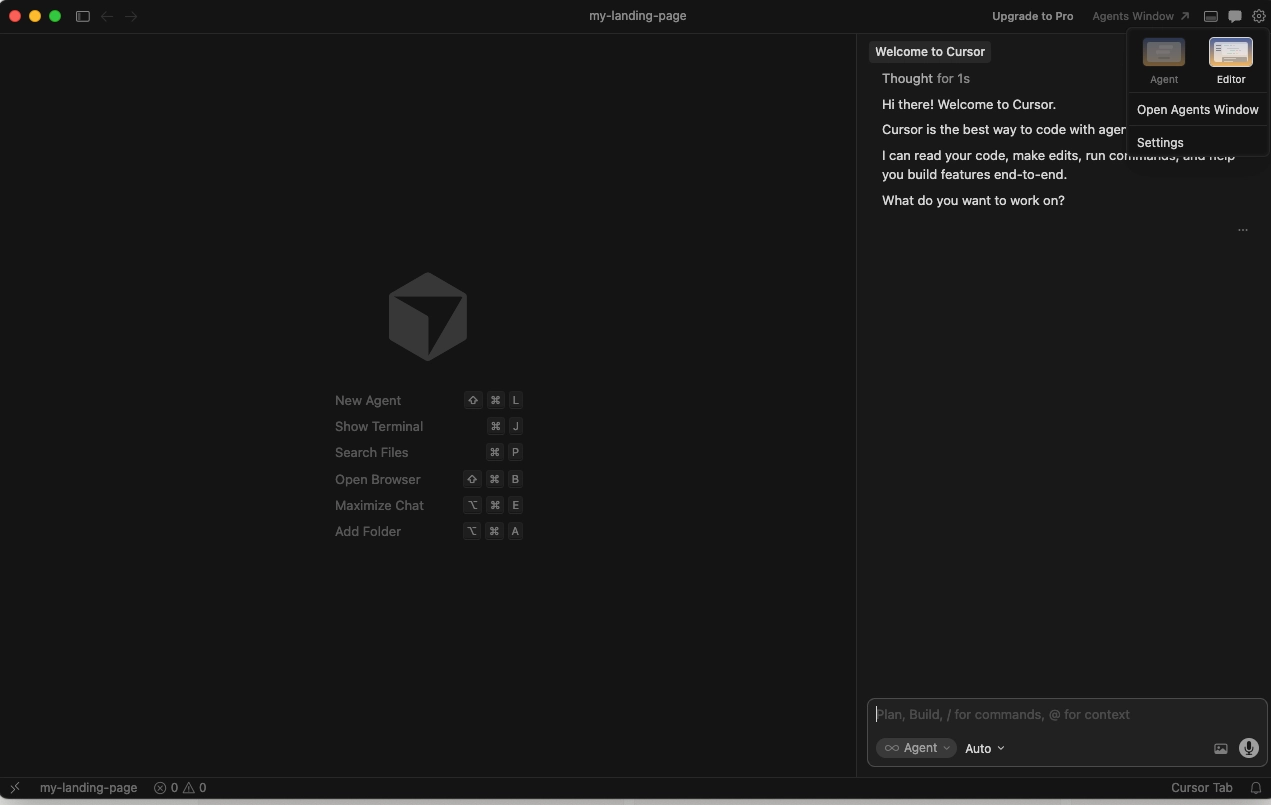This screenshot has height=805, width=1271.
Task: Click the yellow minimize window button
Action: point(35,16)
